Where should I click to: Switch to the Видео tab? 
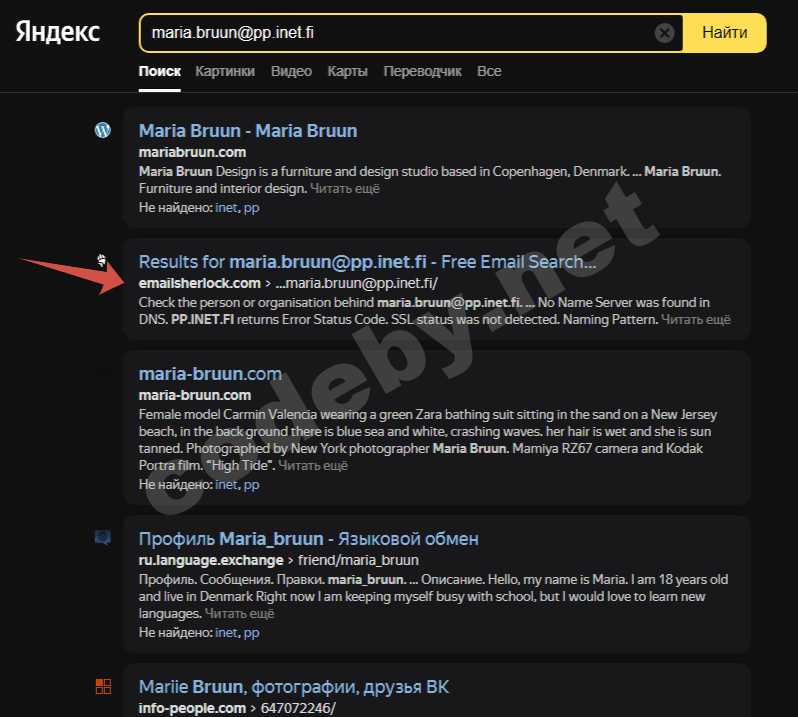click(291, 71)
